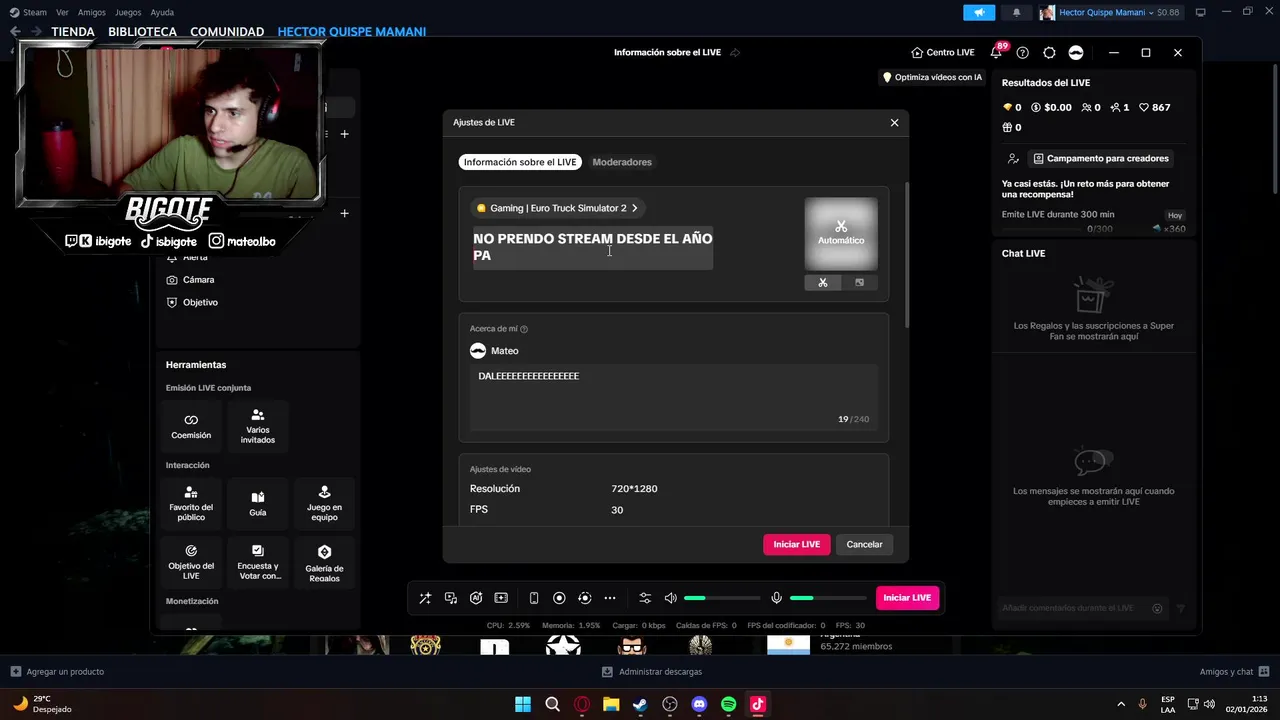Open Juego en equipo tool

coord(324,503)
